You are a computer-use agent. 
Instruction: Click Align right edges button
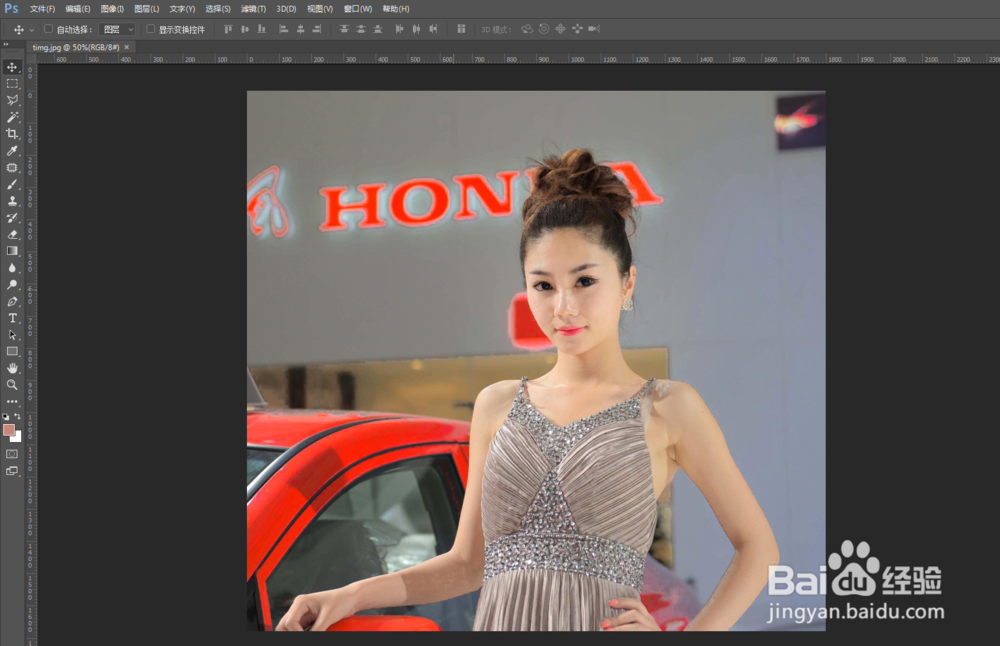[317, 29]
